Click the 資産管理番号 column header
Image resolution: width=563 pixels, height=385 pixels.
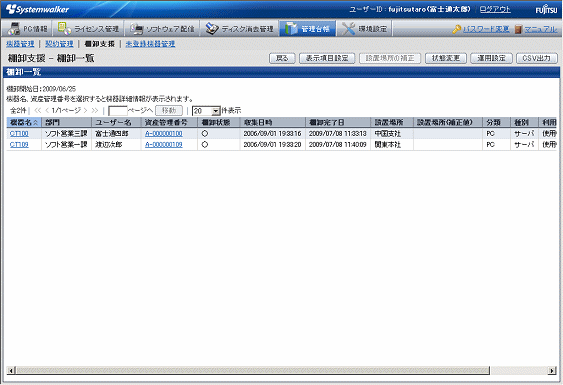tap(169, 122)
